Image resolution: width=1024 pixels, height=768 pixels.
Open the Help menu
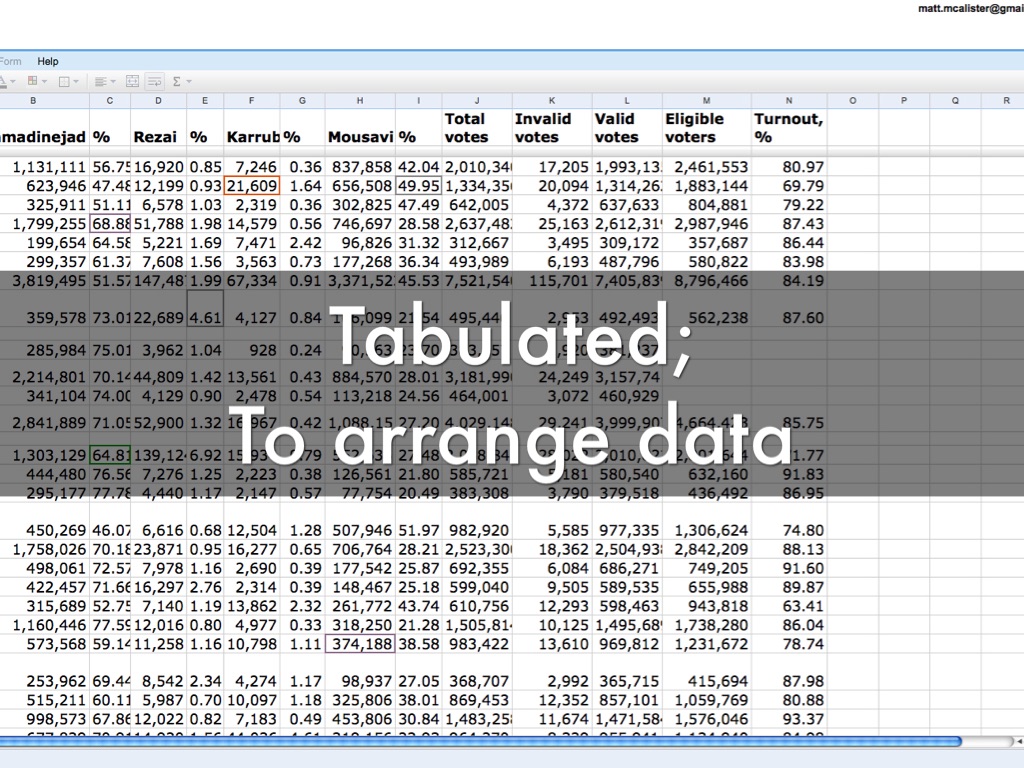point(48,61)
